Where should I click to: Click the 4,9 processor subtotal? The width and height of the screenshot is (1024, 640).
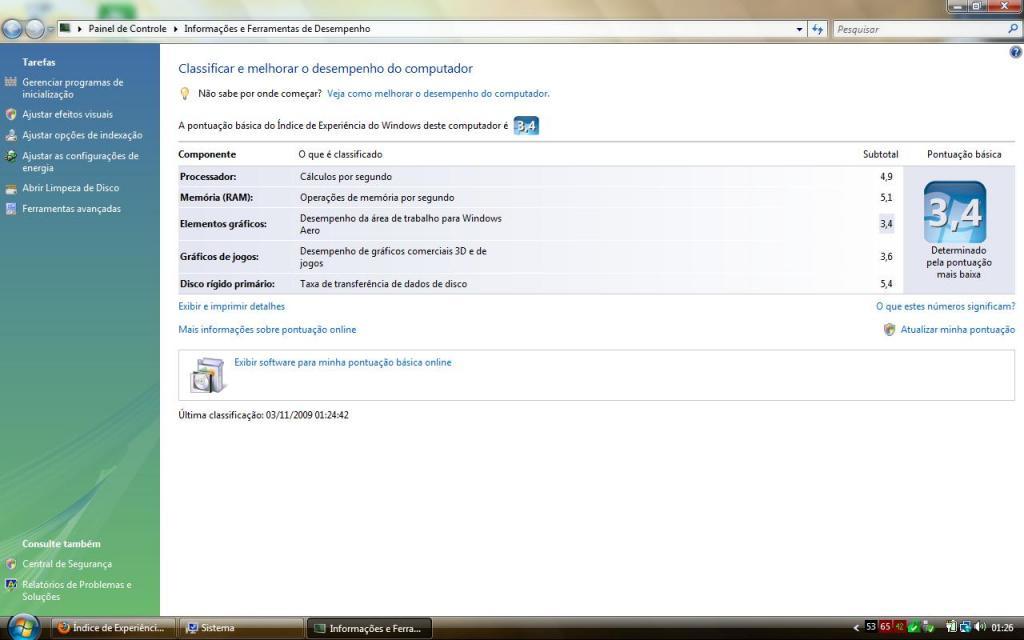tap(886, 177)
